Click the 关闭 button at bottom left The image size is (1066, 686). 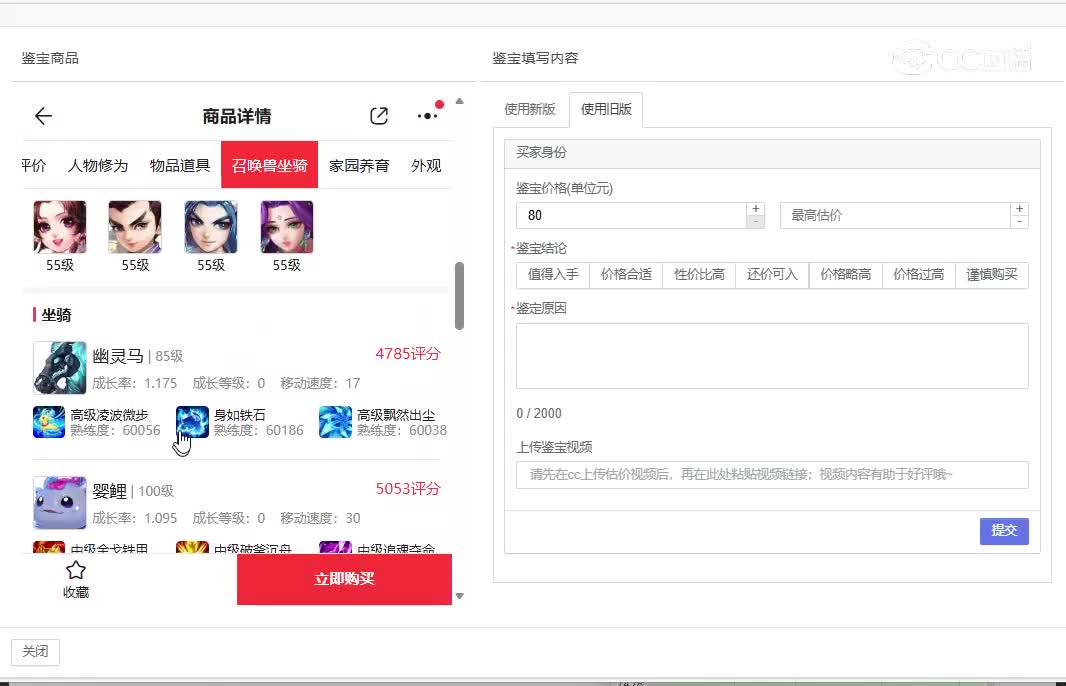click(35, 651)
